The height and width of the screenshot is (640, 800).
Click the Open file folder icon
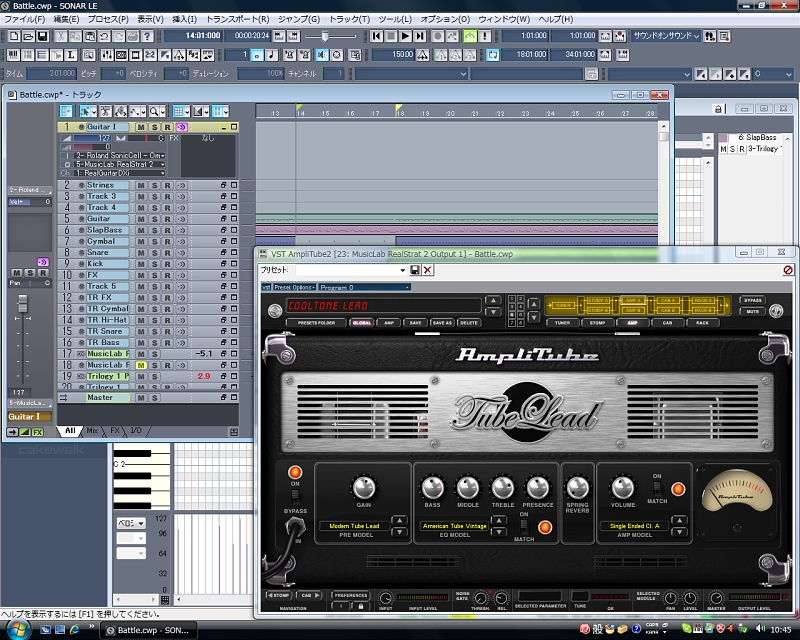28,36
